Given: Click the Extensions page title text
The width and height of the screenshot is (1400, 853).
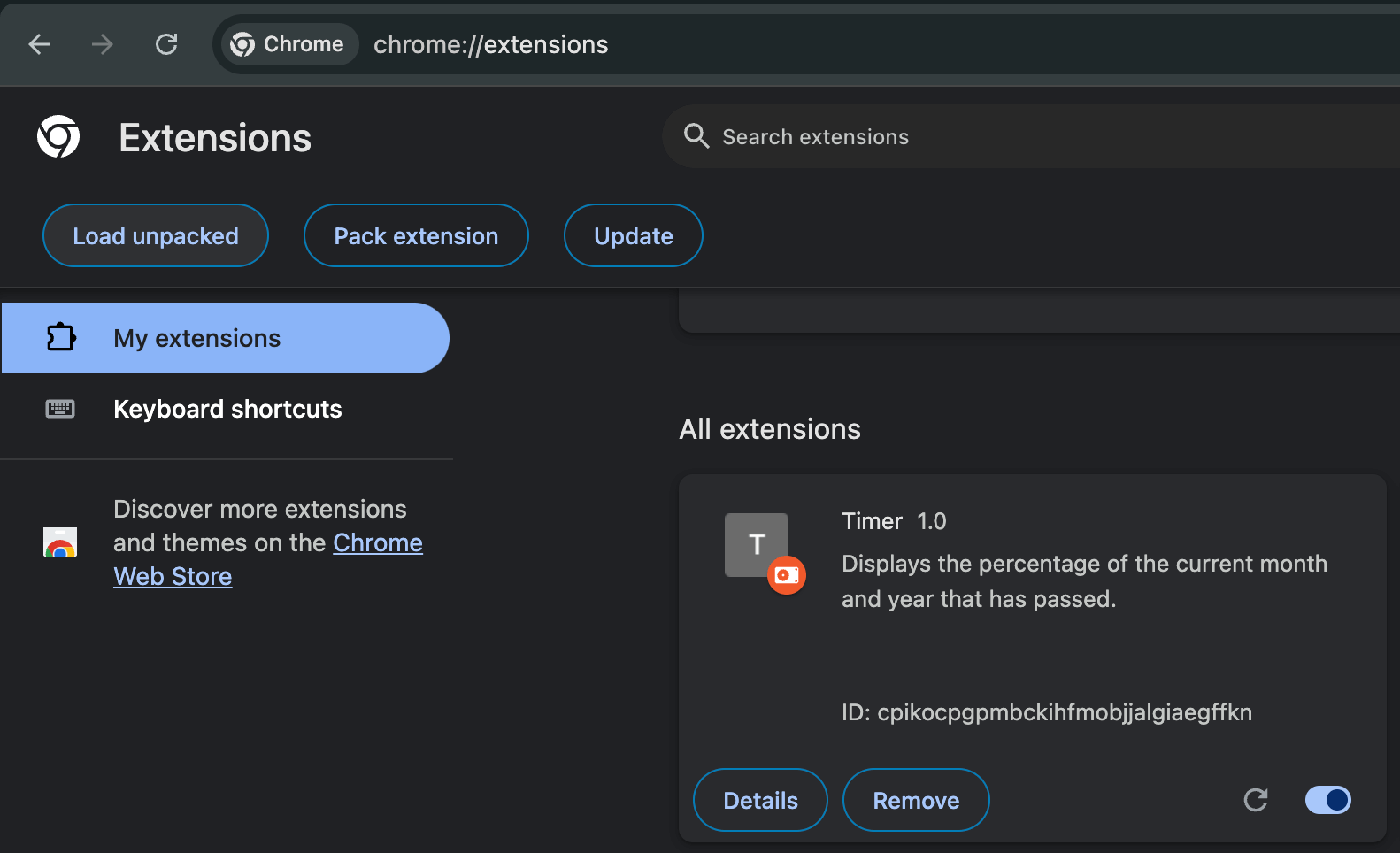Looking at the screenshot, I should click(215, 138).
